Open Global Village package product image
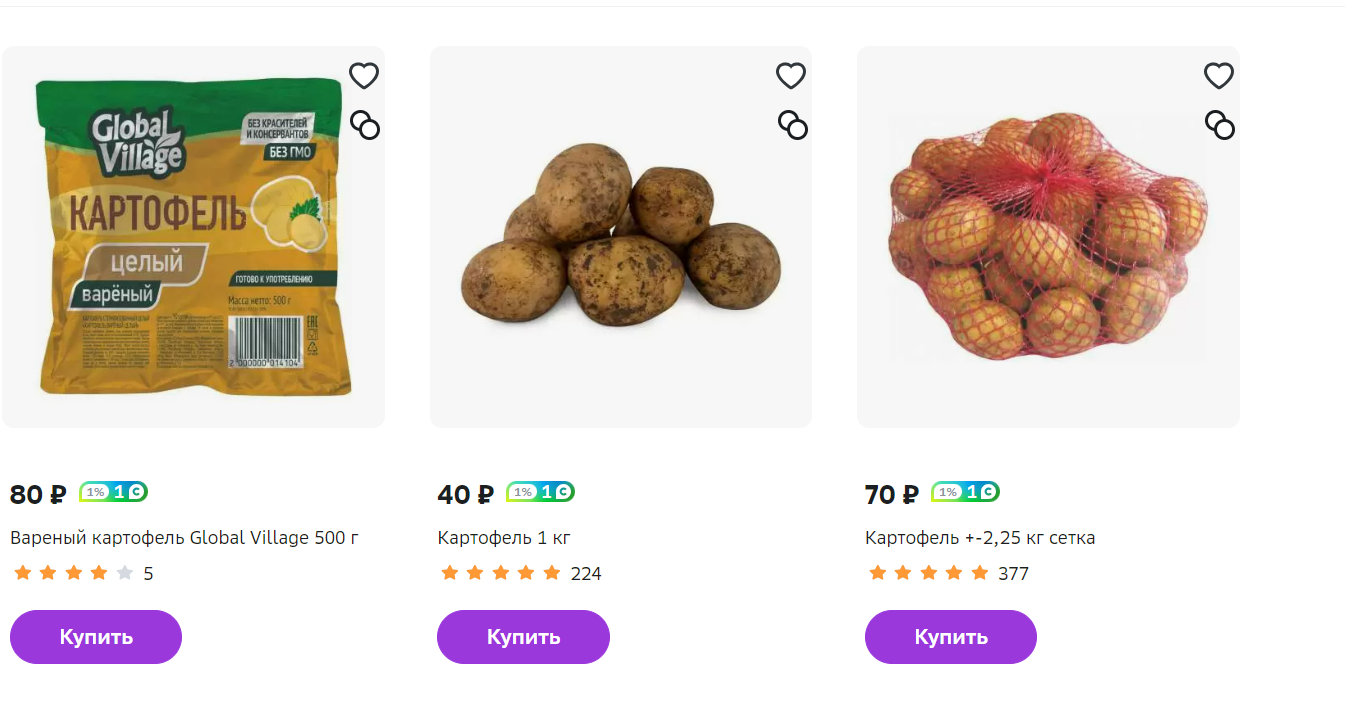 tap(193, 237)
